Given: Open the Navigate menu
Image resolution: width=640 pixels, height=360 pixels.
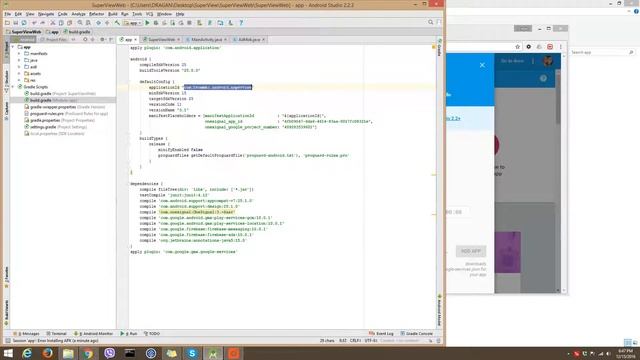Looking at the screenshot, I should click(46, 14).
